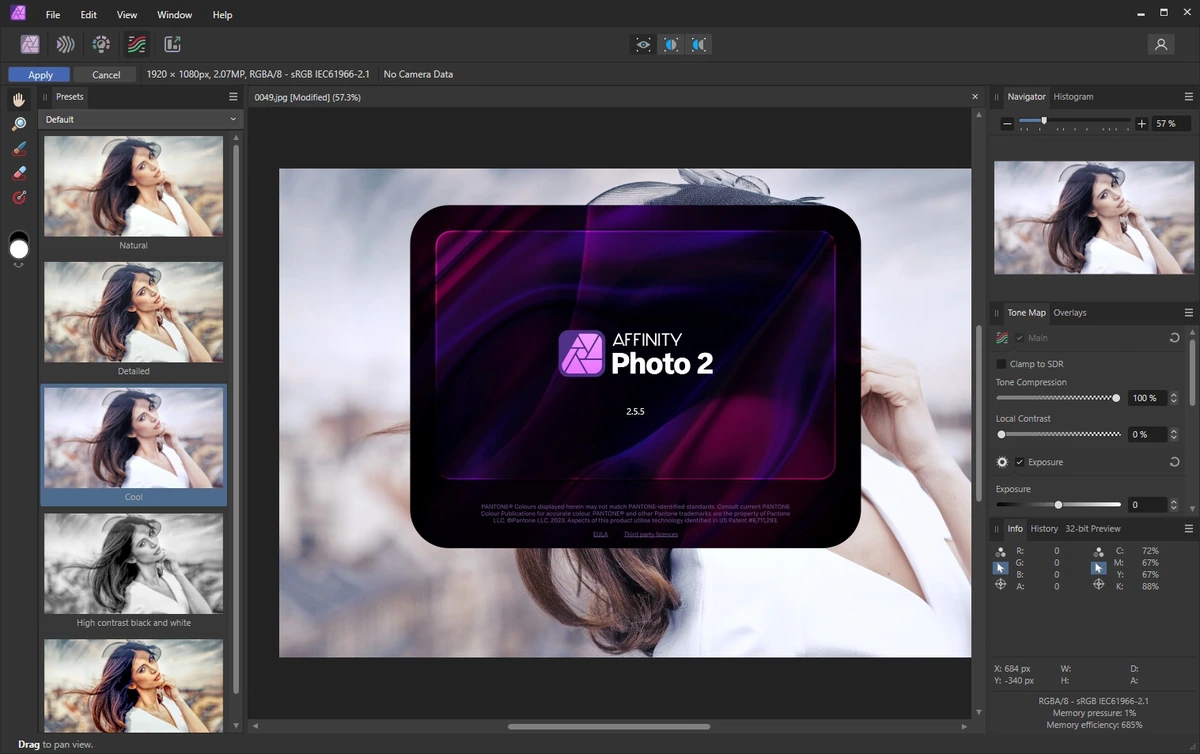
Task: Switch to the Photo Persona icon
Action: coord(30,44)
